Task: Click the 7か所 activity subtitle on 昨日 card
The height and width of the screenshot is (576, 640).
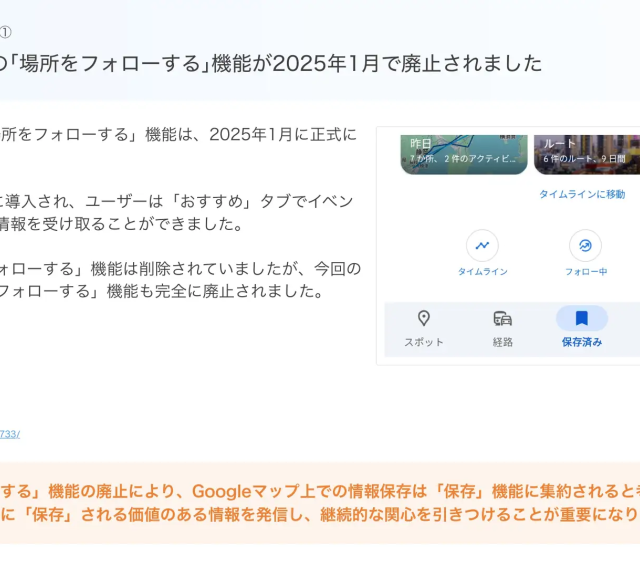Action: (462, 159)
